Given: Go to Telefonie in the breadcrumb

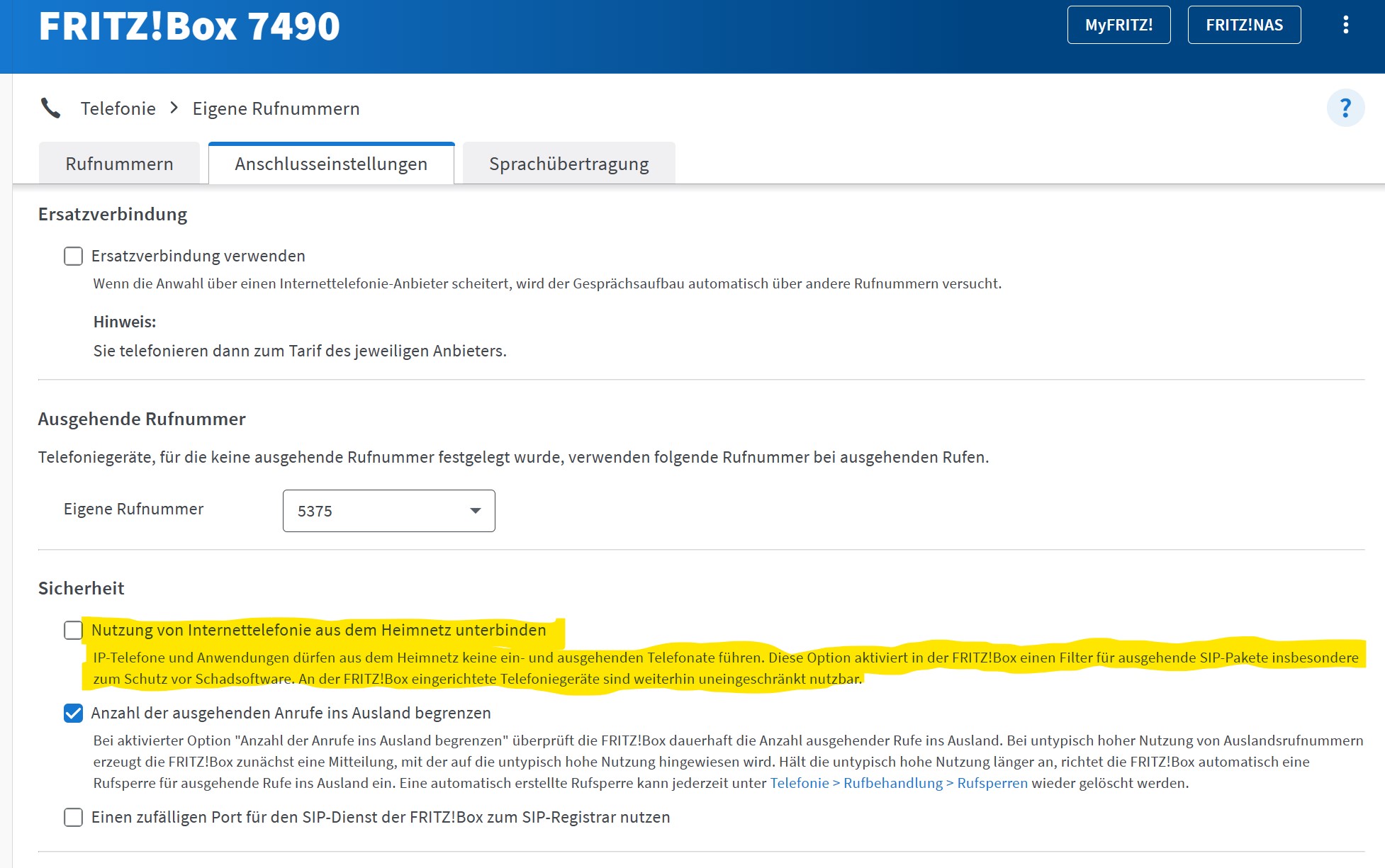Looking at the screenshot, I should 118,108.
